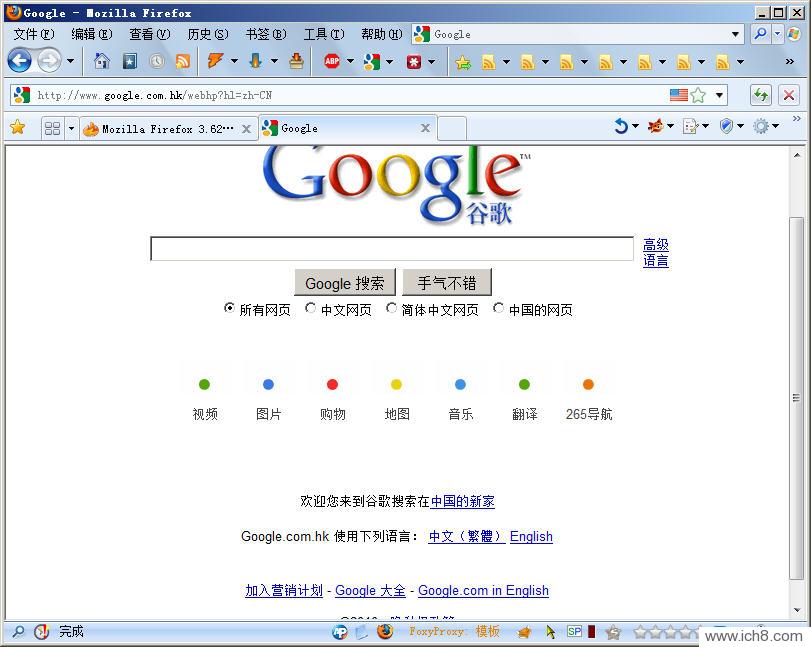Screen dimensions: 811x647
Task: Bookmark this page with the address bar star
Action: [698, 95]
